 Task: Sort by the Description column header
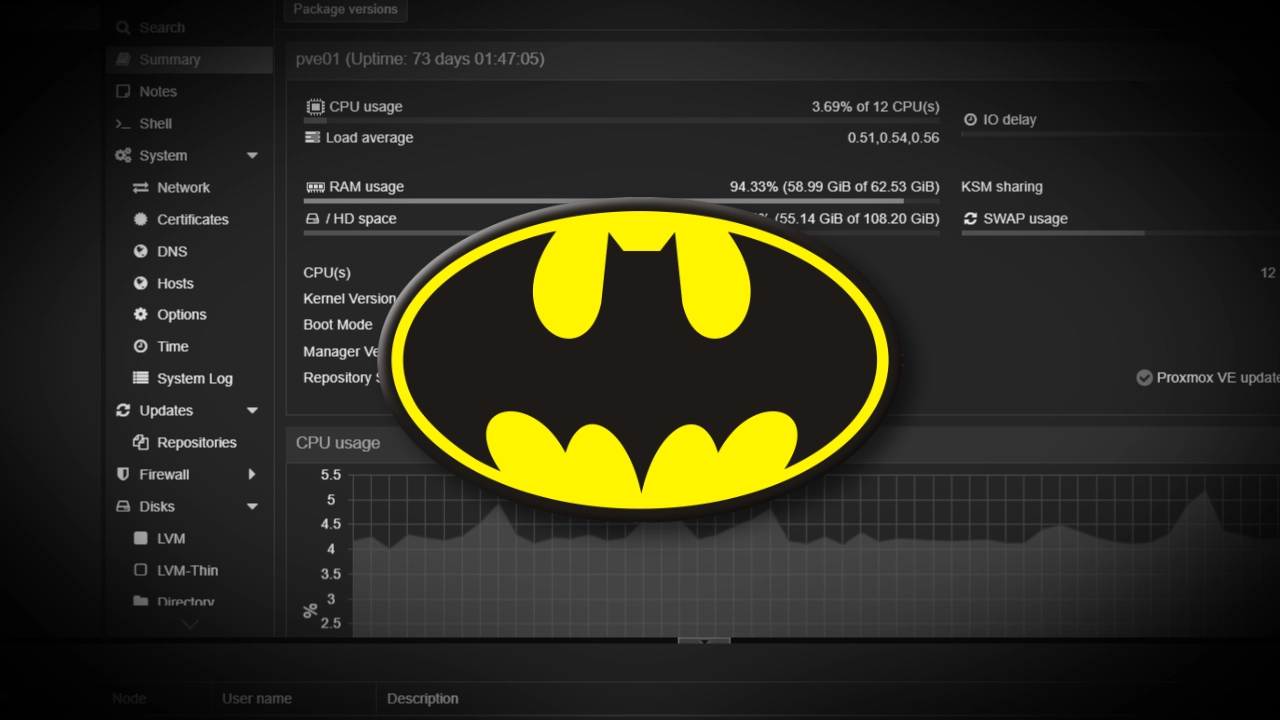tap(423, 699)
